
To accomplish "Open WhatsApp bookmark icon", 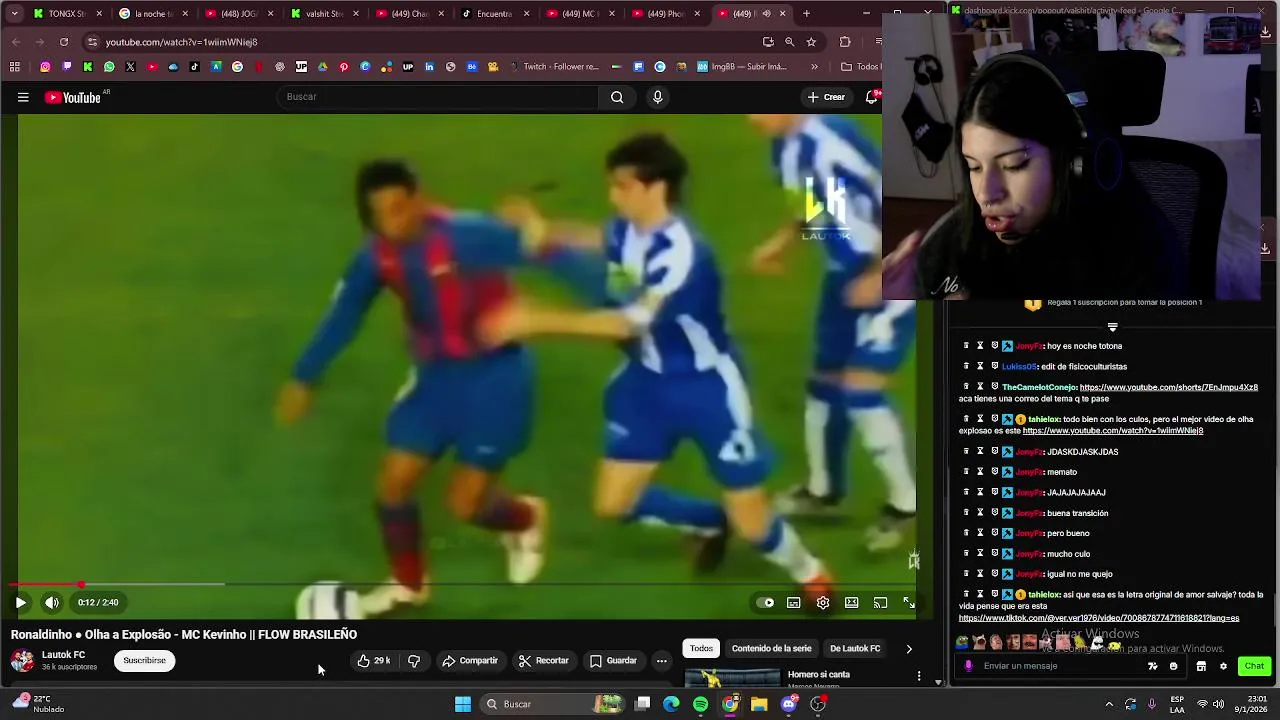I will point(109,67).
